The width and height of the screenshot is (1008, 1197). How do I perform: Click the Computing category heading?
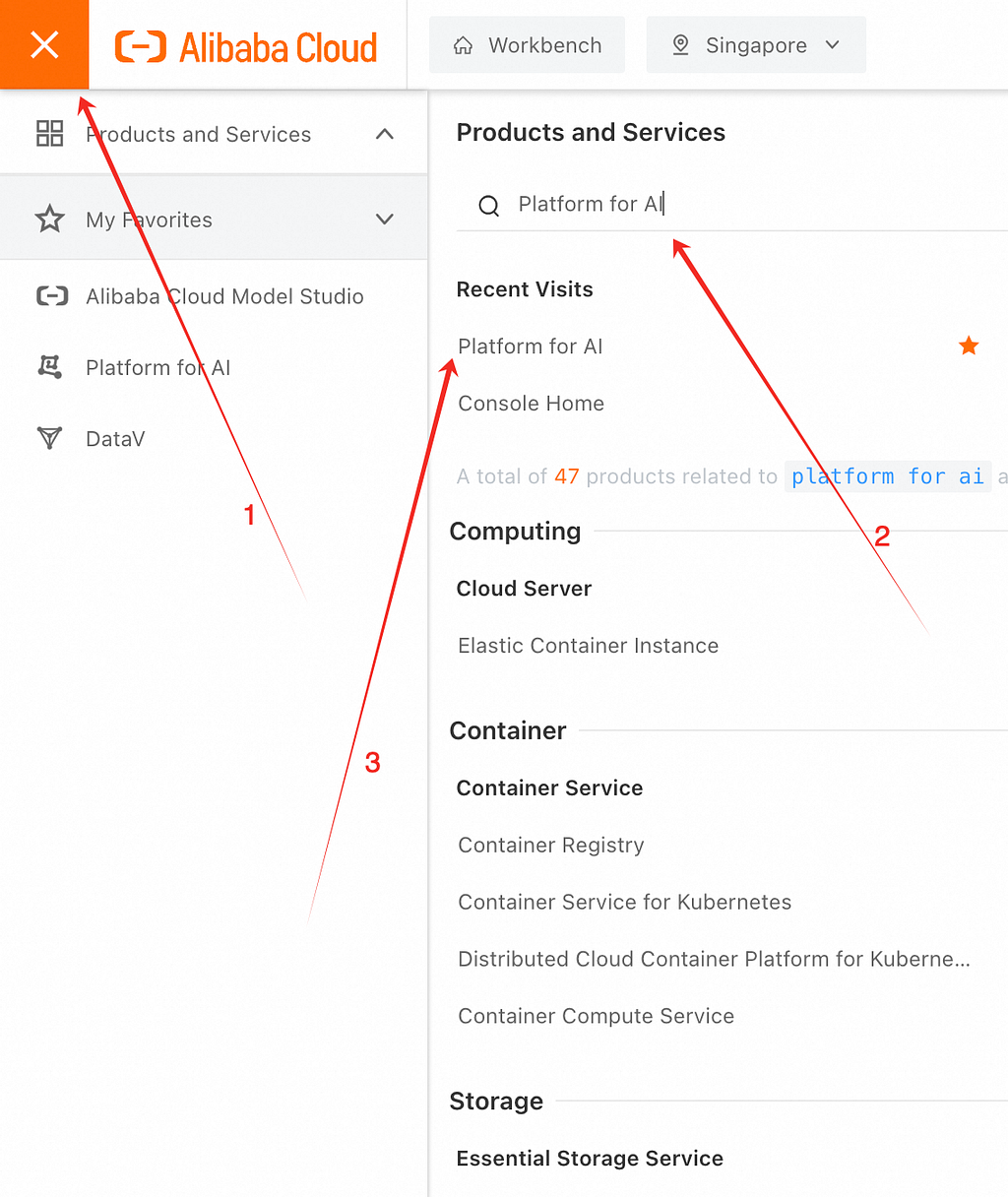click(x=515, y=532)
